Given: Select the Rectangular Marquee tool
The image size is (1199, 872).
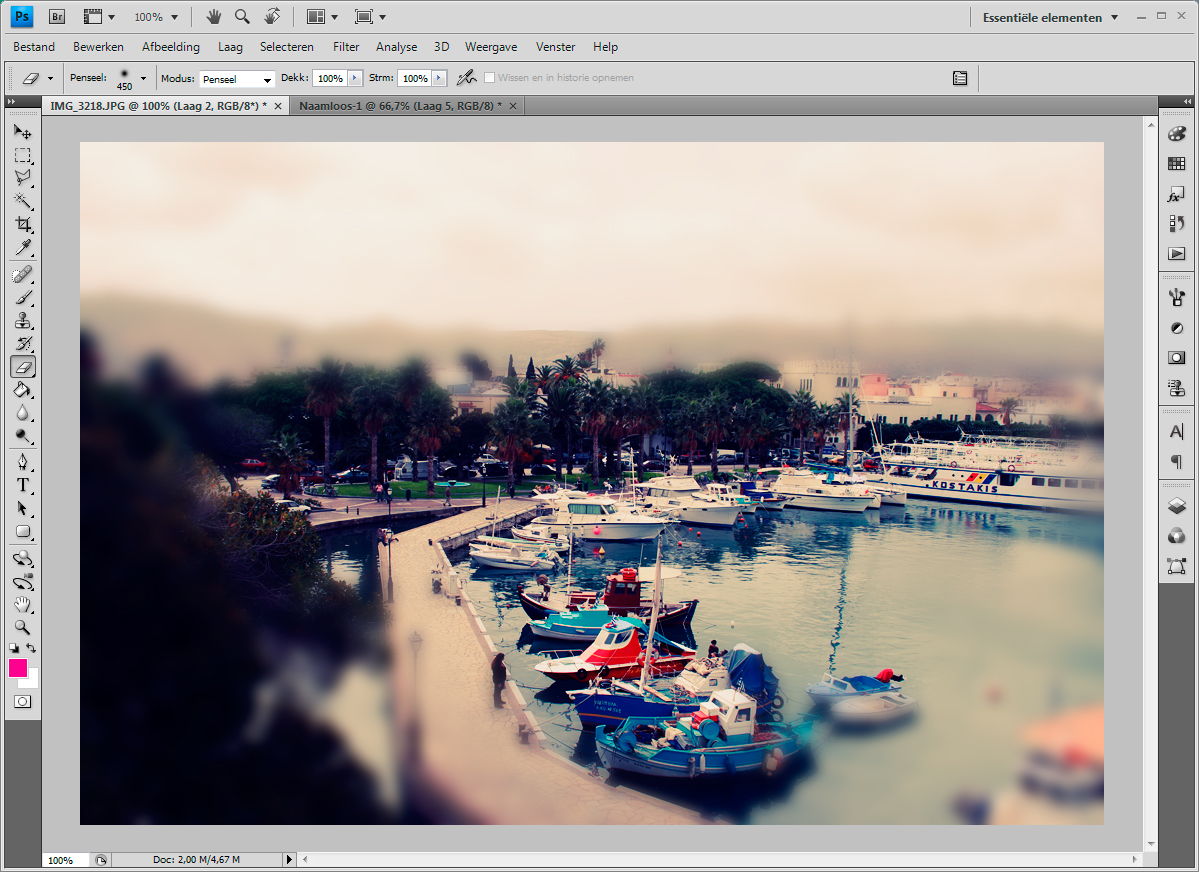Looking at the screenshot, I should (23, 155).
